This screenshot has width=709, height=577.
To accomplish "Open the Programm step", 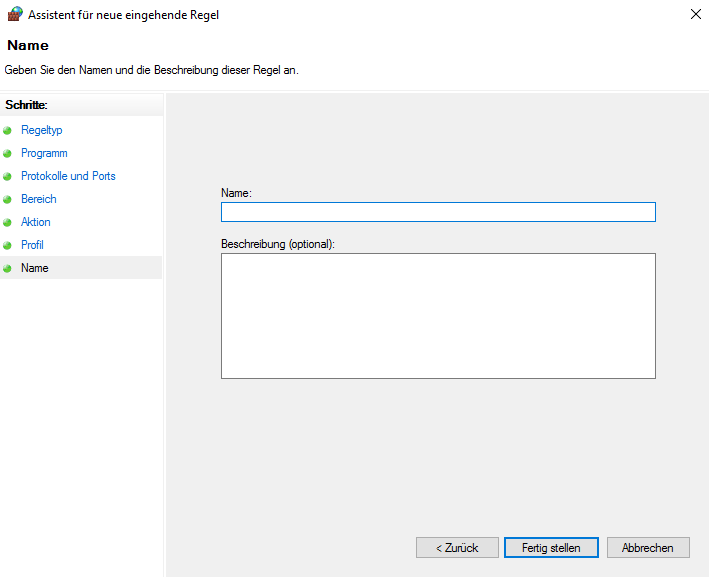I will pyautogui.click(x=44, y=153).
